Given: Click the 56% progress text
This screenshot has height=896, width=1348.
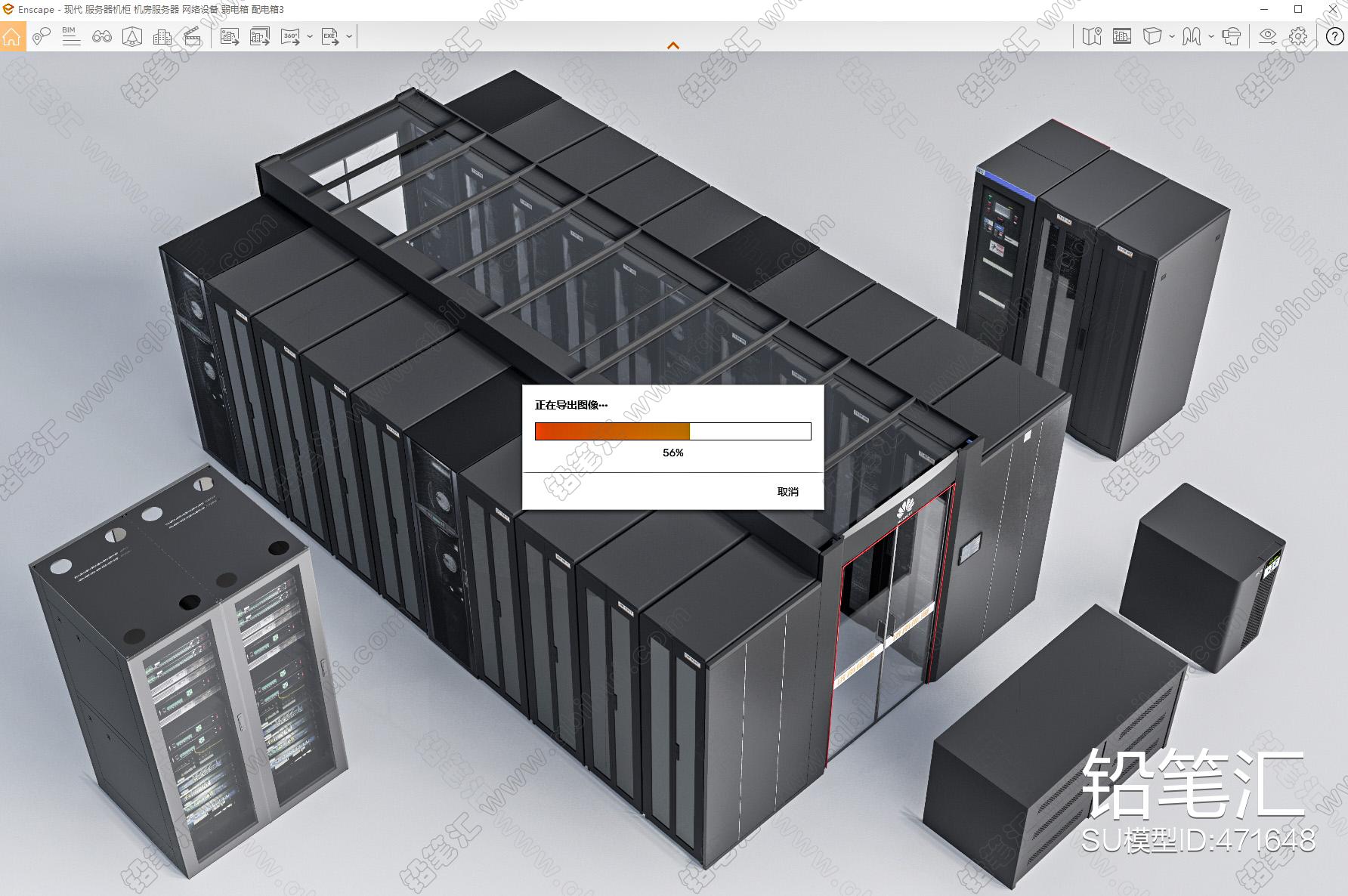Looking at the screenshot, I should (673, 453).
